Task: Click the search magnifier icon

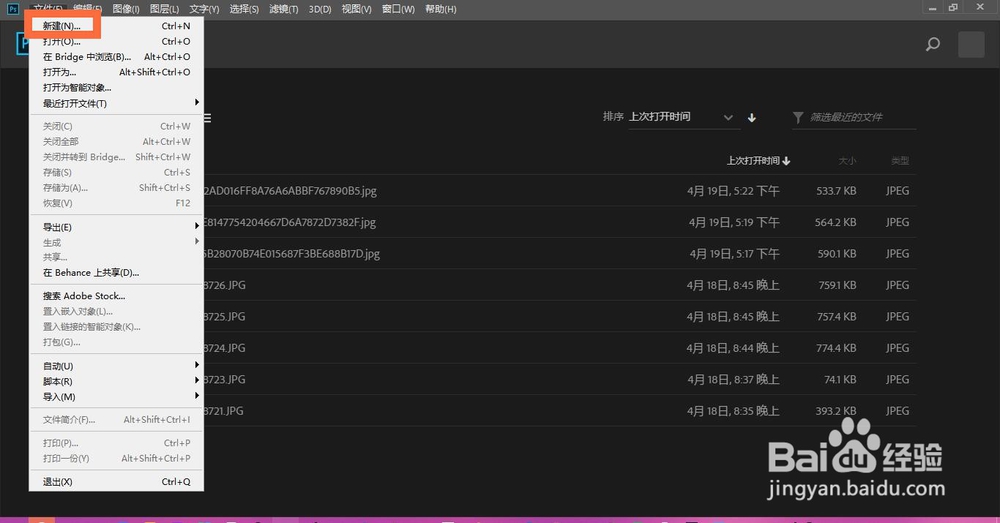Action: [932, 44]
